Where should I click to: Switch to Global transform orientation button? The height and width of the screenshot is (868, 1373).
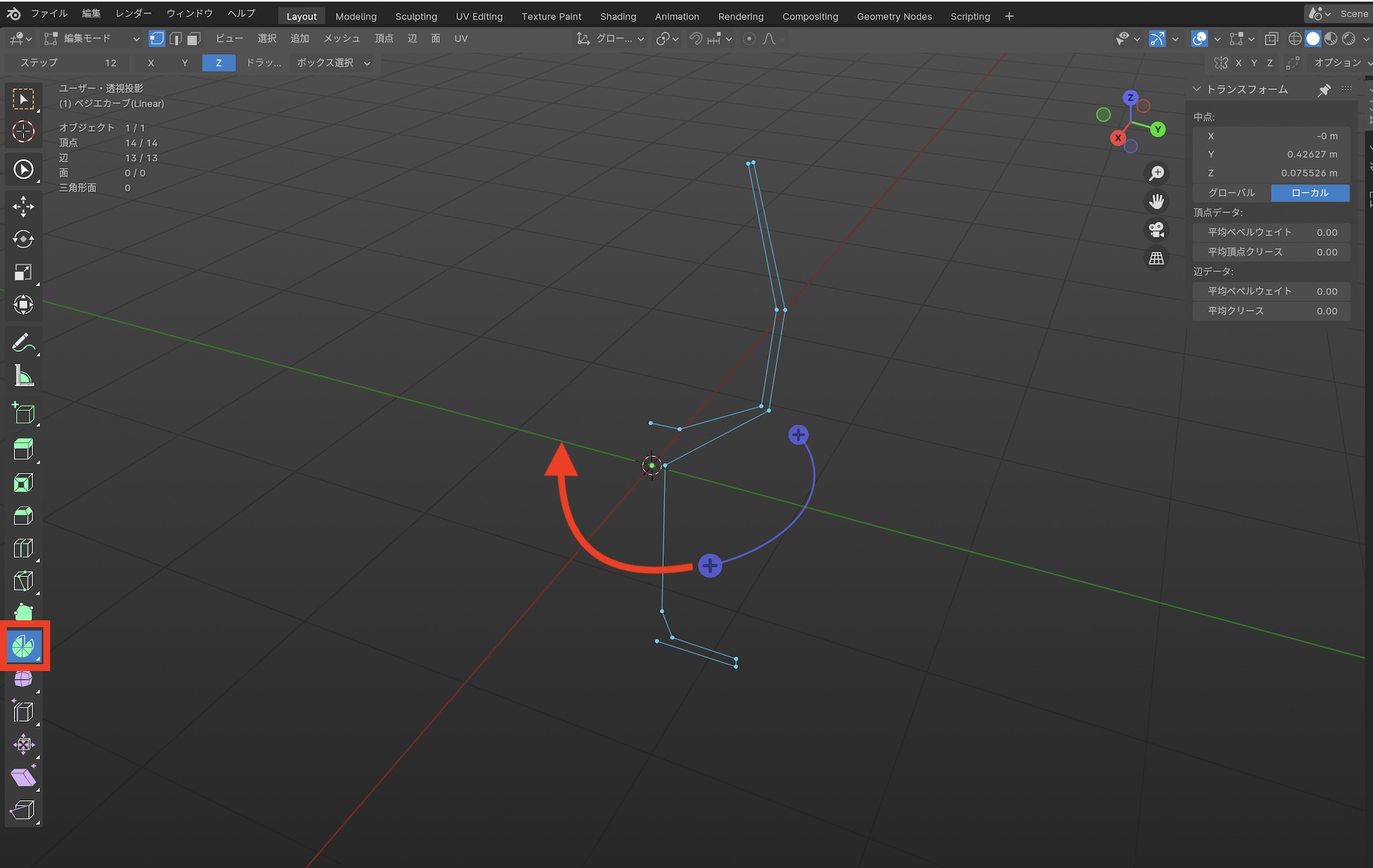click(x=1232, y=193)
